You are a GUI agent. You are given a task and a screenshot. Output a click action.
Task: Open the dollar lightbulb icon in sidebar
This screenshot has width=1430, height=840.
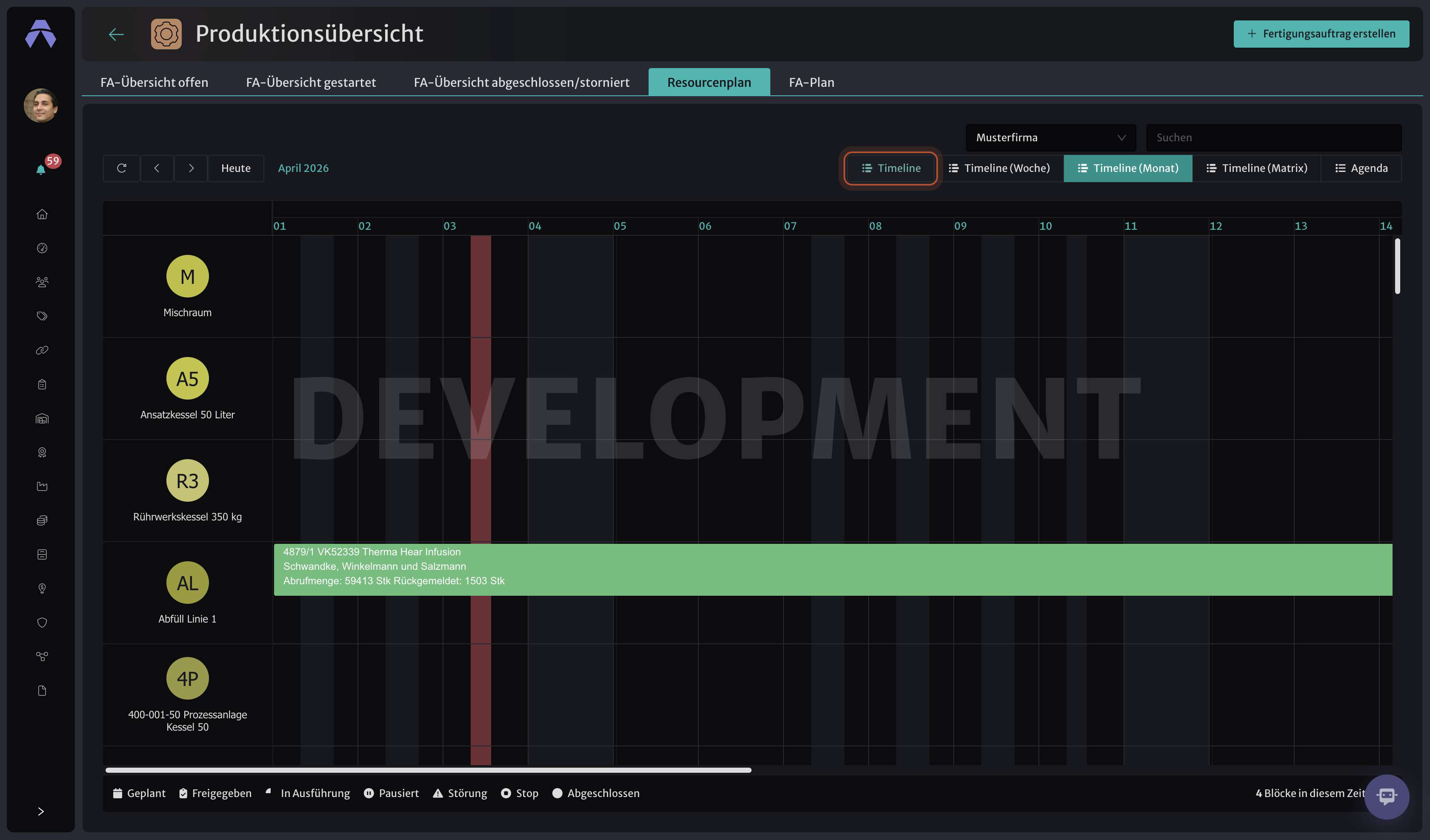point(42,589)
